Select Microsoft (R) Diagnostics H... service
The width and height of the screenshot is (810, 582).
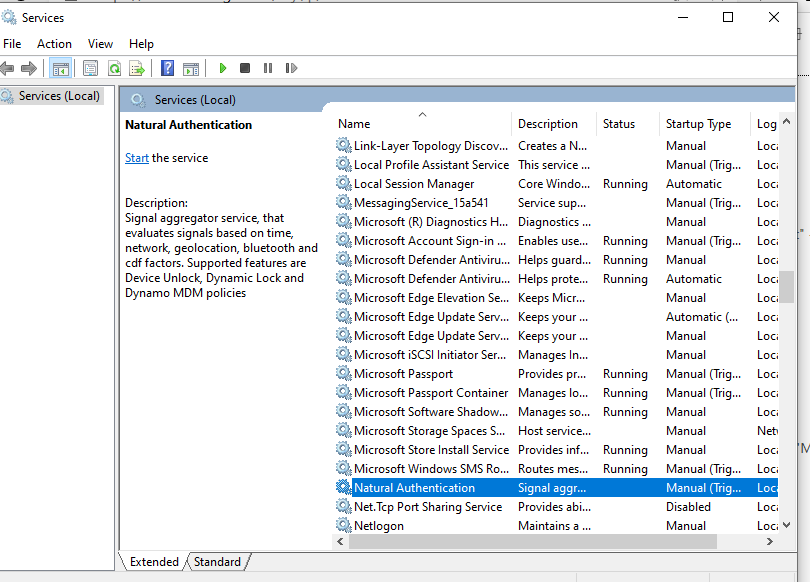pos(431,222)
